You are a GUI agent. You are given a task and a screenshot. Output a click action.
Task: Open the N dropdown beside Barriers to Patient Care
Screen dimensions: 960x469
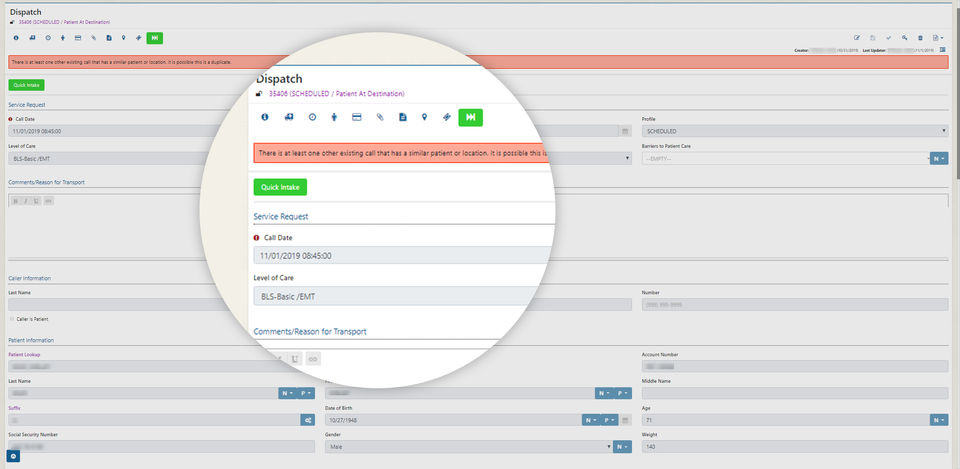point(939,158)
